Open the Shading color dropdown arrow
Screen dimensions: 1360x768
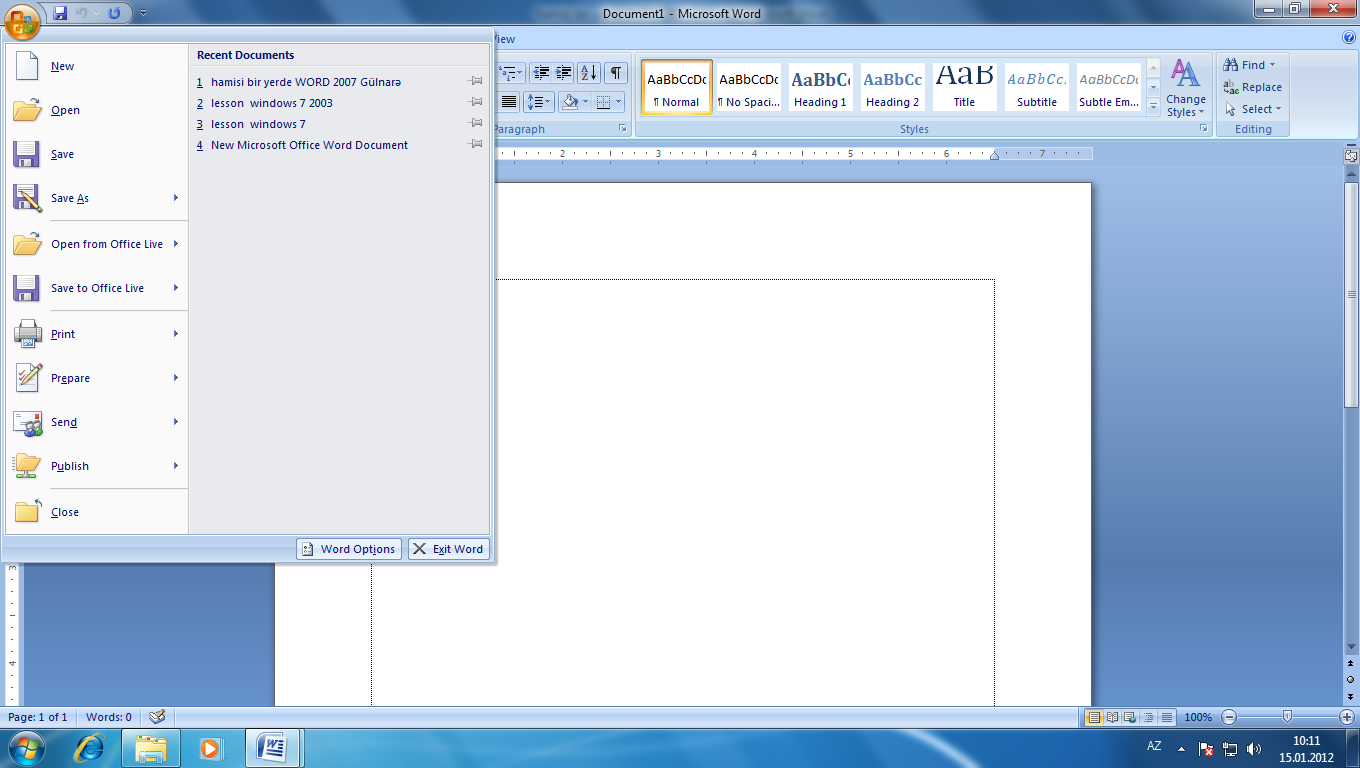587,102
